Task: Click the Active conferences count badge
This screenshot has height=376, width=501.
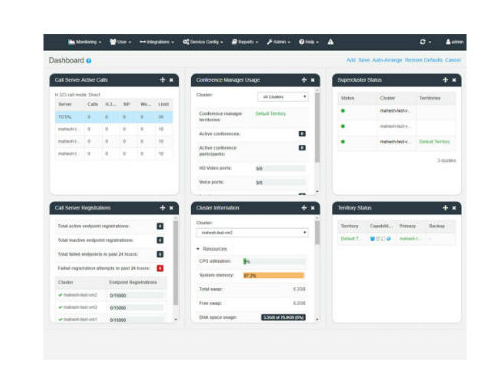Action: [302, 134]
